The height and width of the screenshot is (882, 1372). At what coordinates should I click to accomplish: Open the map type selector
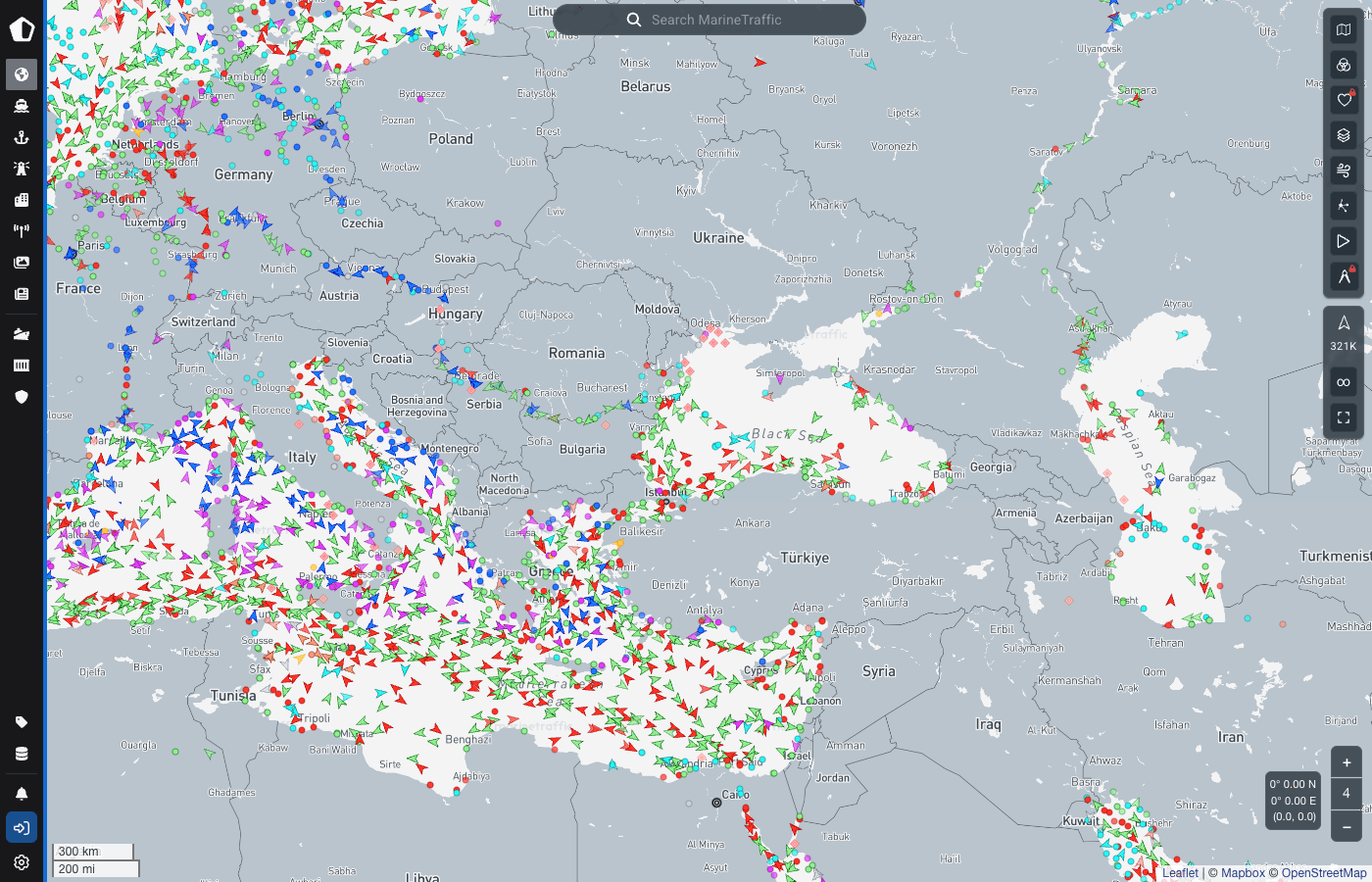(1344, 29)
